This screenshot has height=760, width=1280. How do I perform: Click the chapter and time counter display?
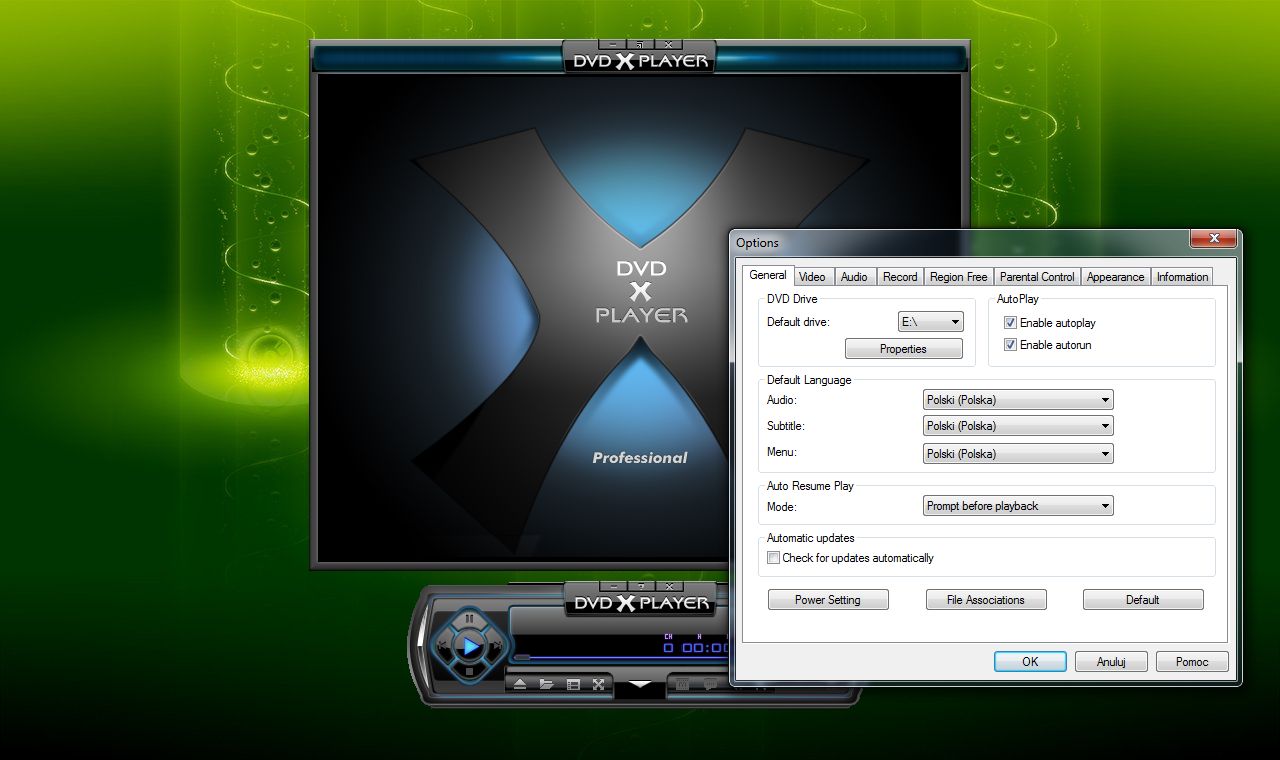click(696, 643)
